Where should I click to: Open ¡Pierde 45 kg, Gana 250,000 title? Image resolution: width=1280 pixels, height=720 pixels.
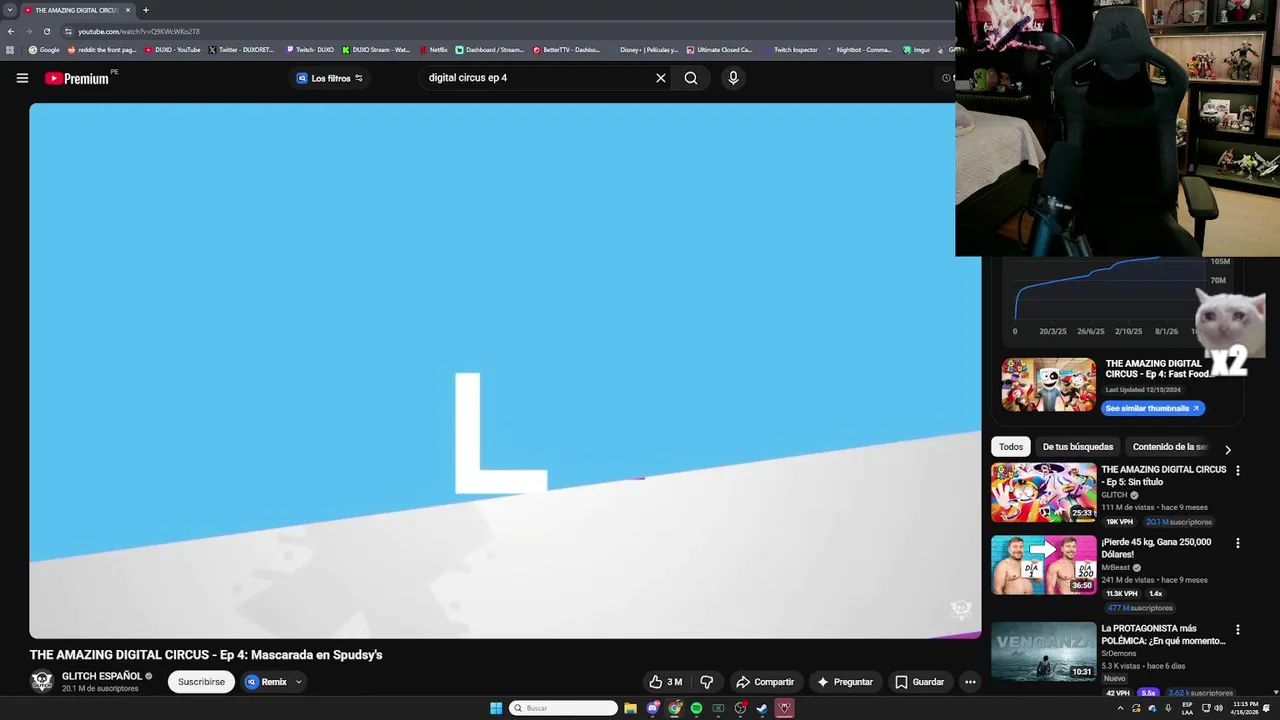1156,548
